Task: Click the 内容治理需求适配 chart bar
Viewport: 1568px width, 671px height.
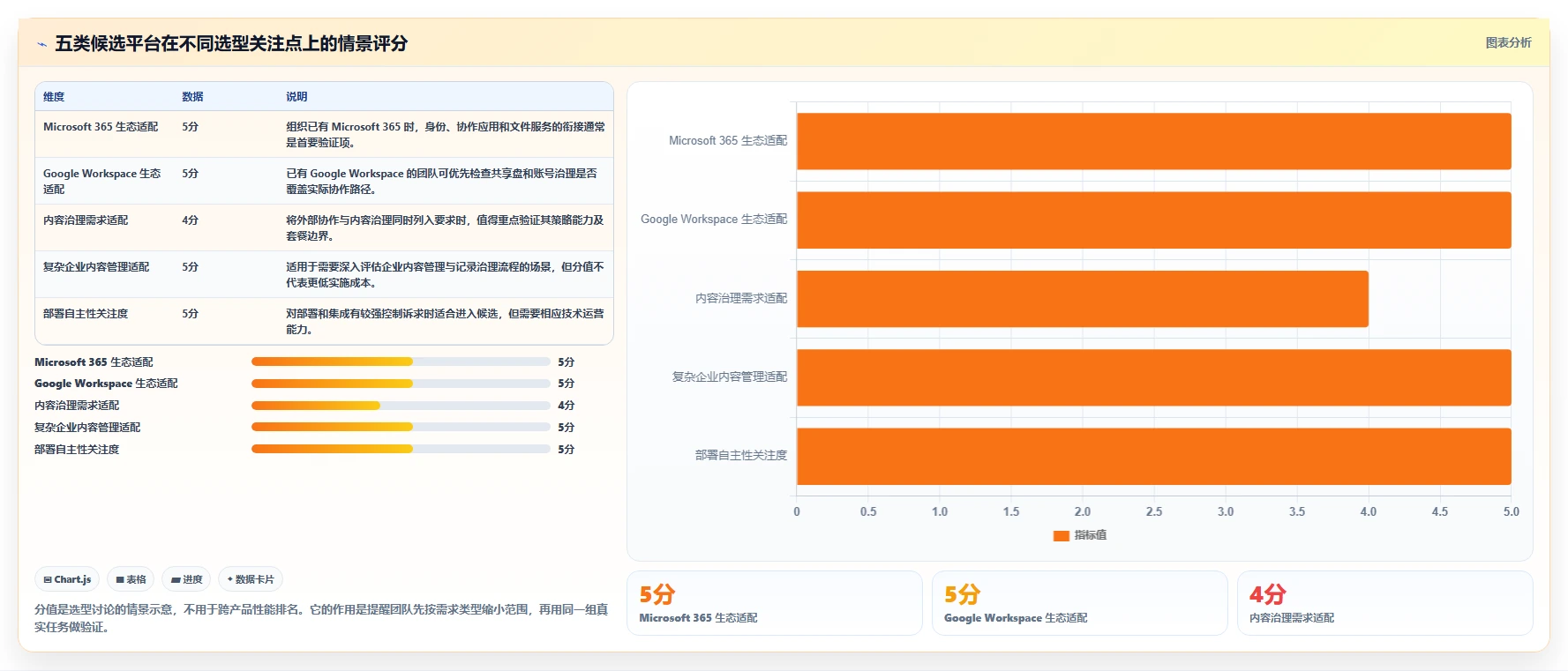Action: [x=1083, y=299]
